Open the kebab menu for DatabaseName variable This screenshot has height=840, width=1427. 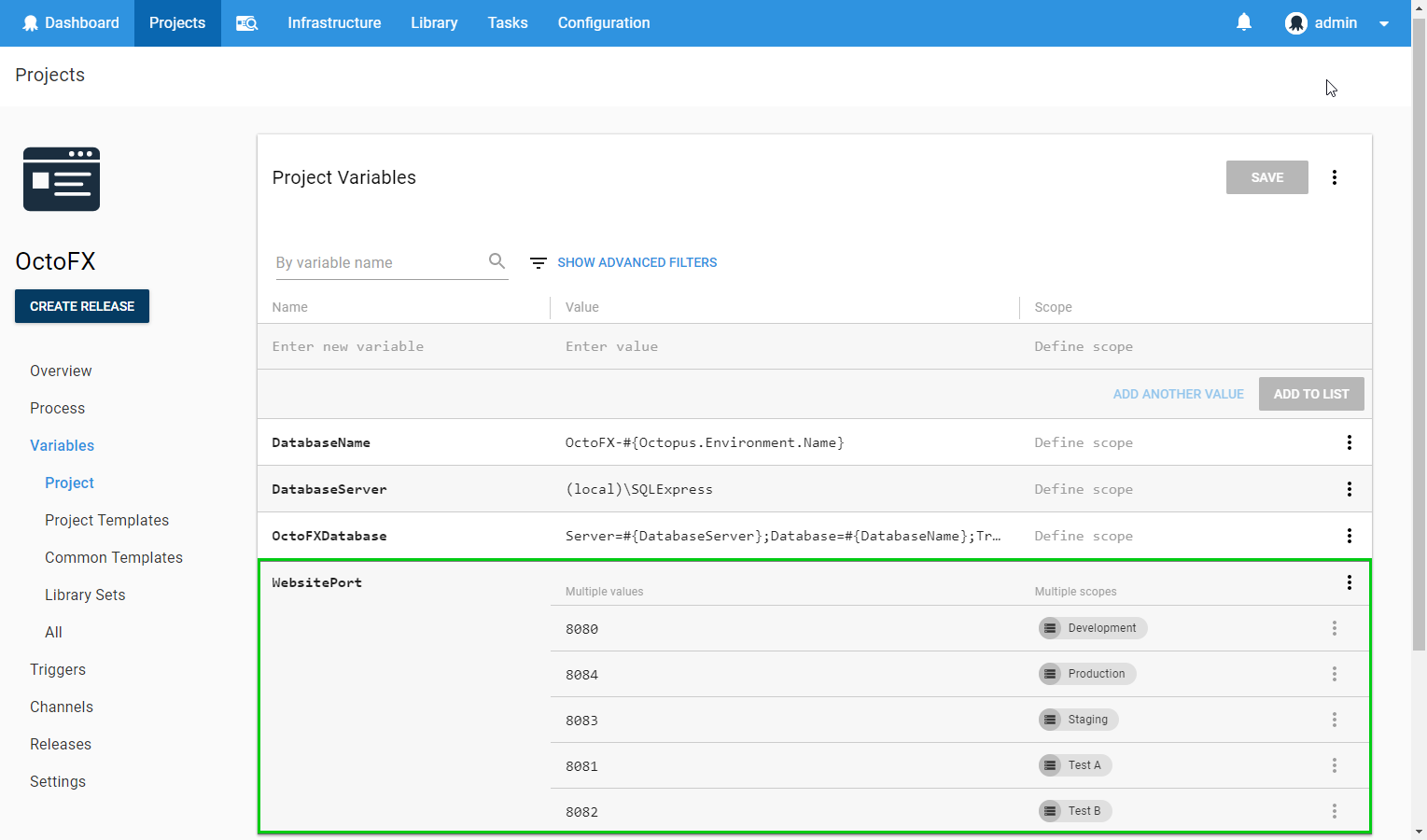1349,441
